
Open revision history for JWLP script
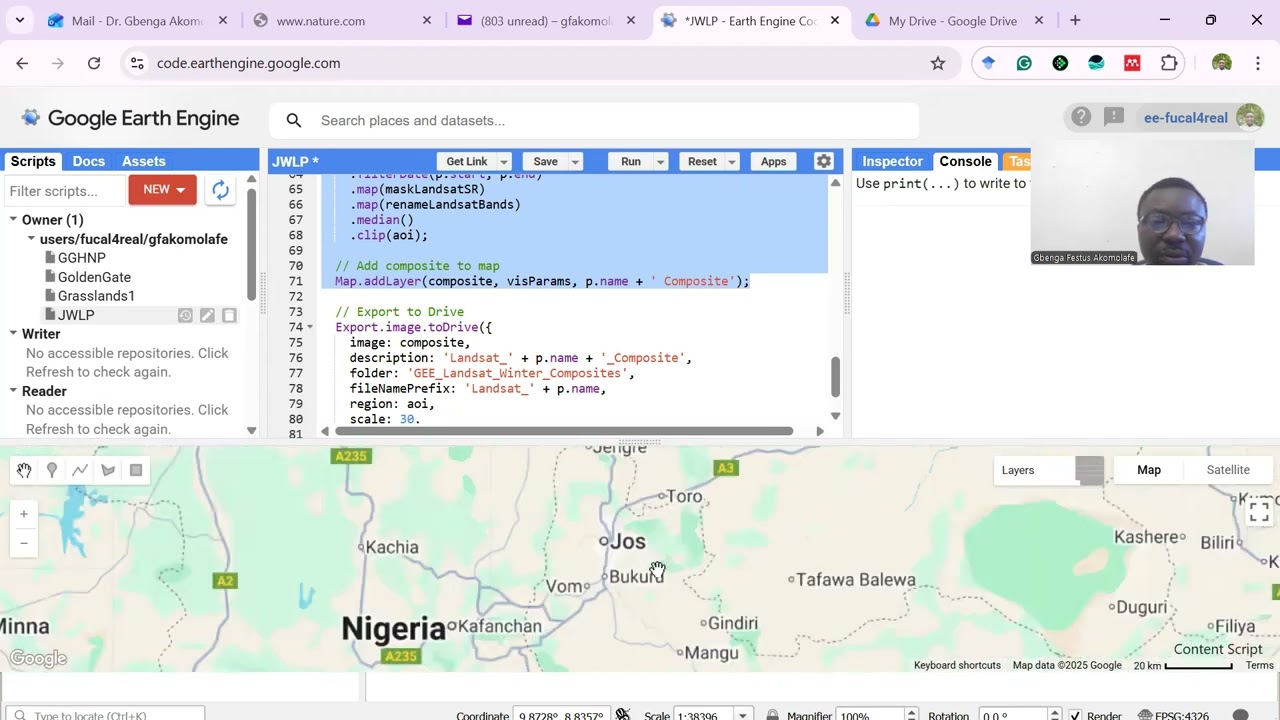click(x=185, y=315)
